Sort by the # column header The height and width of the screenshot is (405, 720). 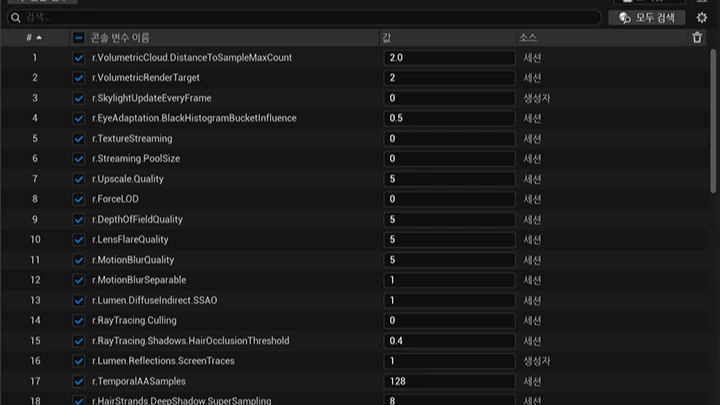(33, 38)
